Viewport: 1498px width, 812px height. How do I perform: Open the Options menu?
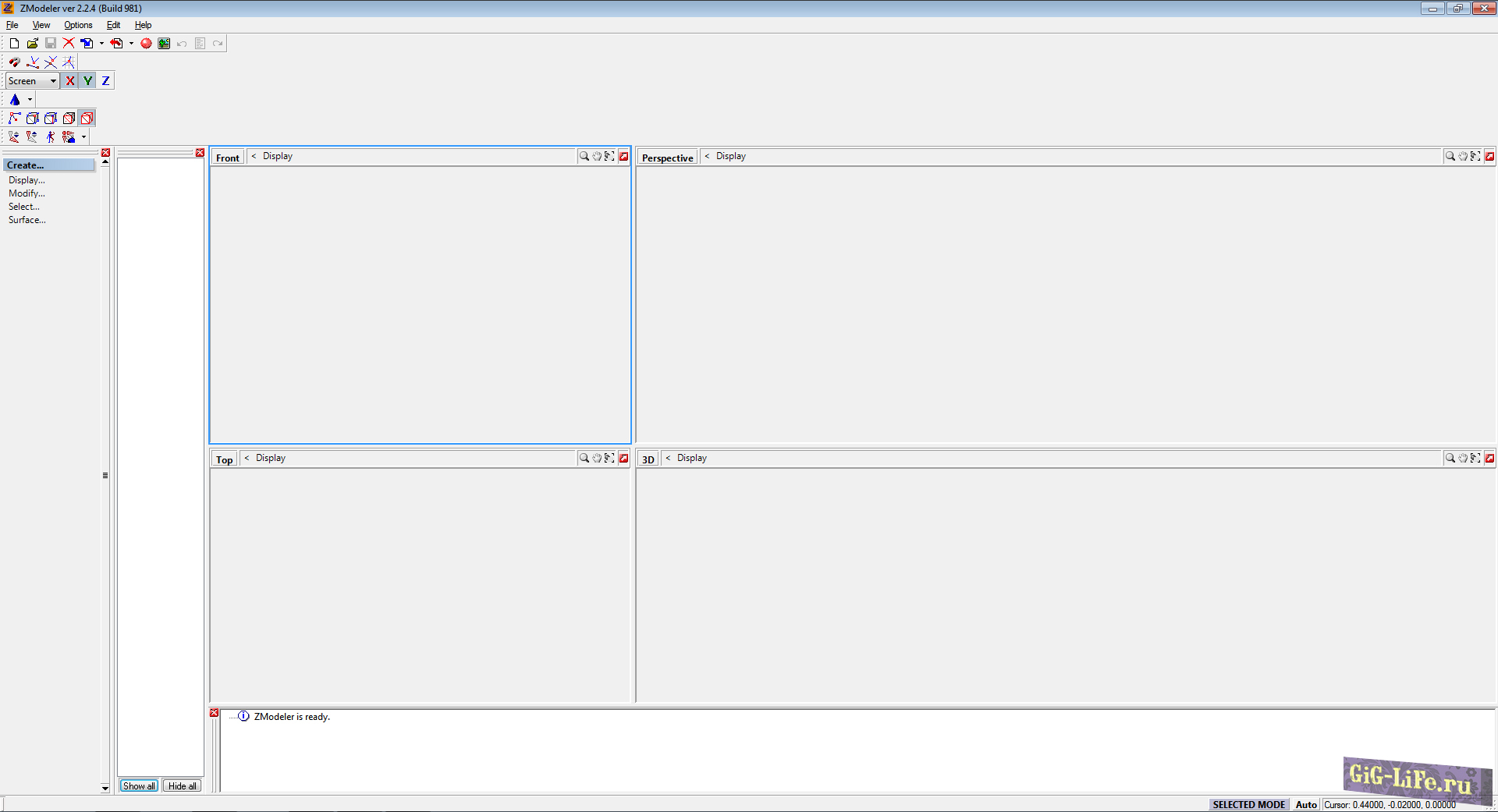pos(78,25)
